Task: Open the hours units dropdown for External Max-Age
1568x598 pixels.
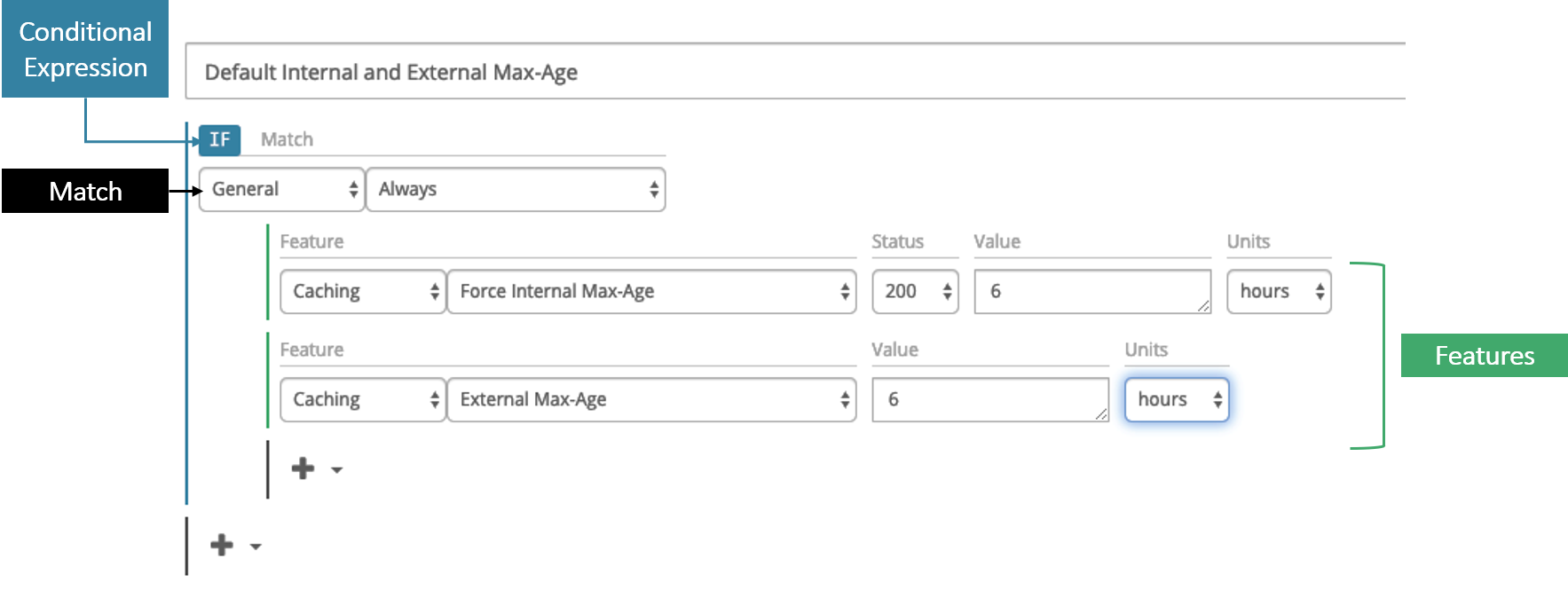Action: [1177, 400]
